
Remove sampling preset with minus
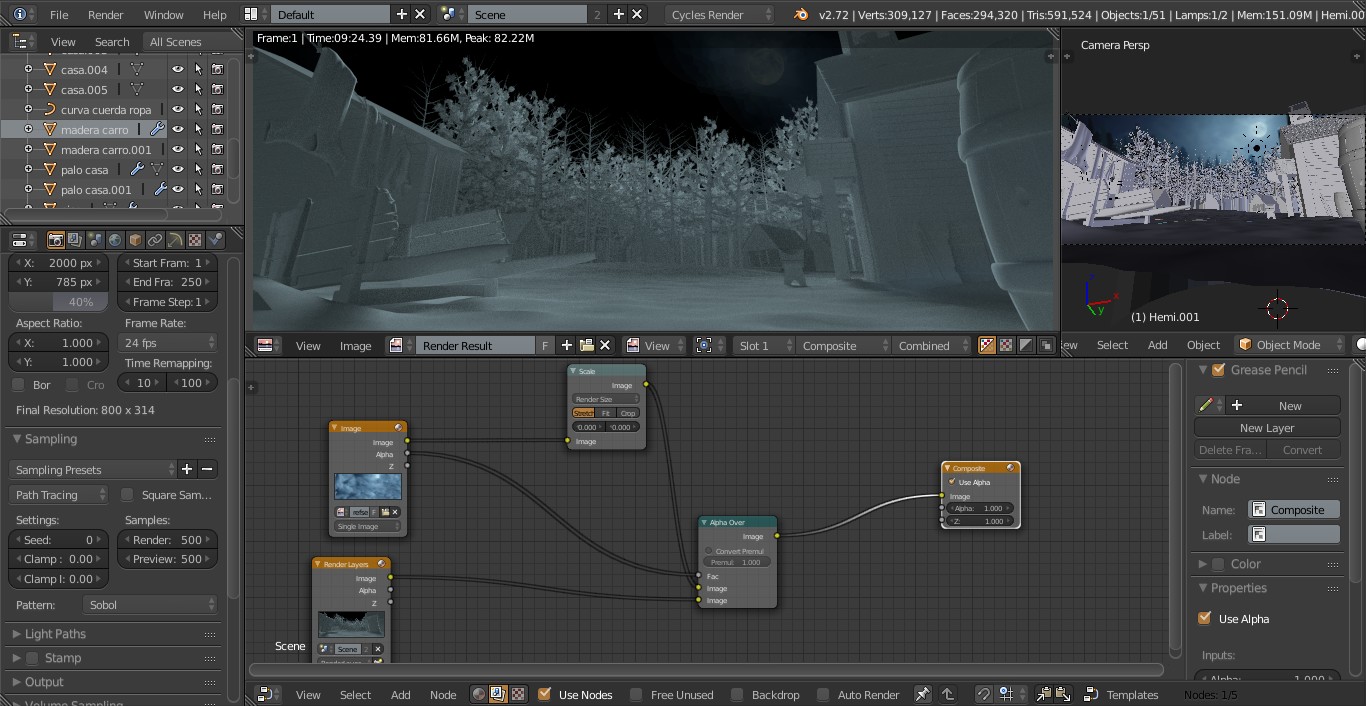(207, 469)
